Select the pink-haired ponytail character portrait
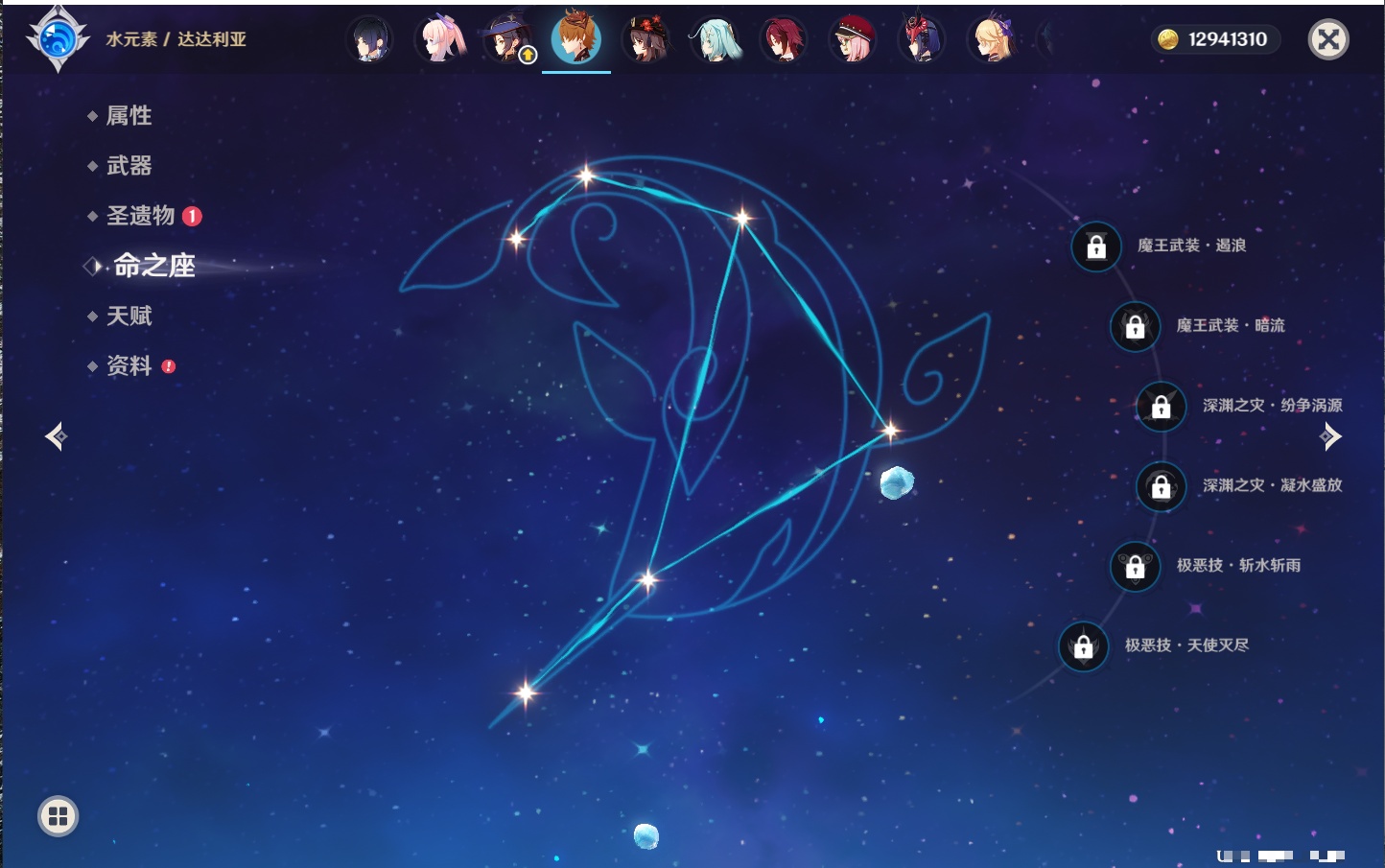 pos(438,39)
